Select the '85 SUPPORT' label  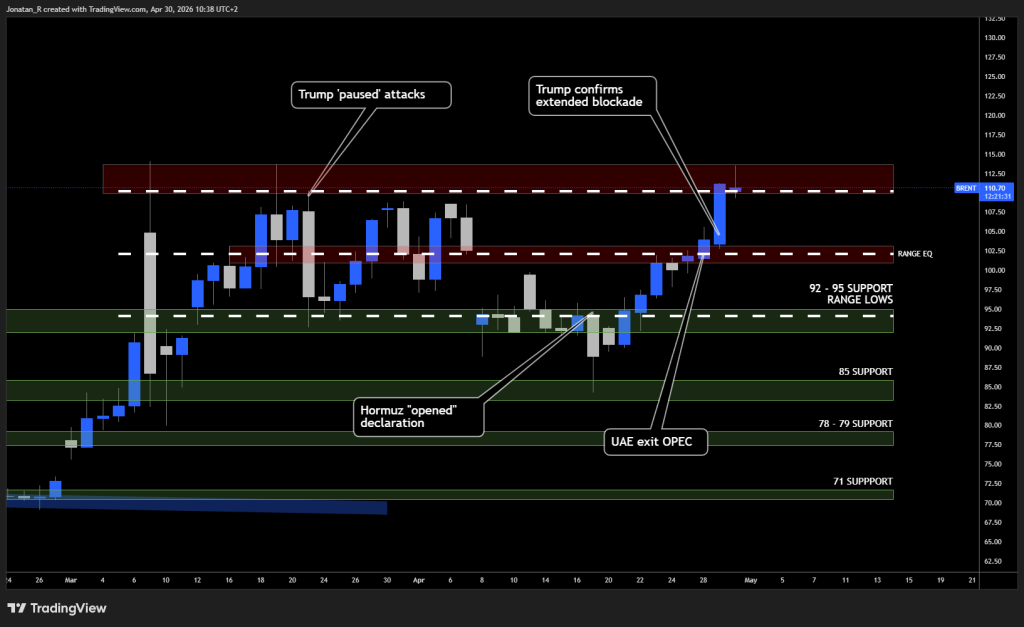865,371
